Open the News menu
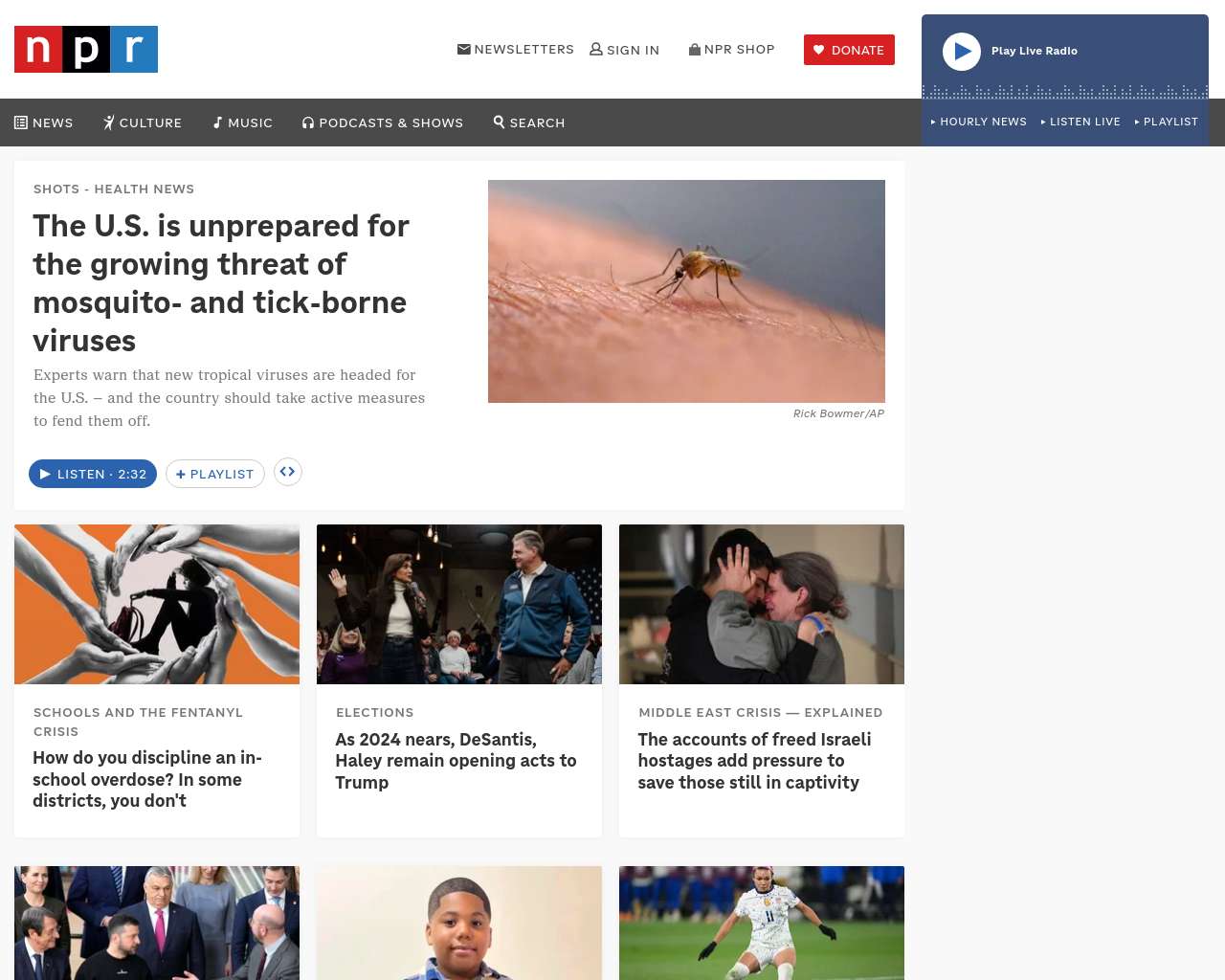 coord(44,122)
